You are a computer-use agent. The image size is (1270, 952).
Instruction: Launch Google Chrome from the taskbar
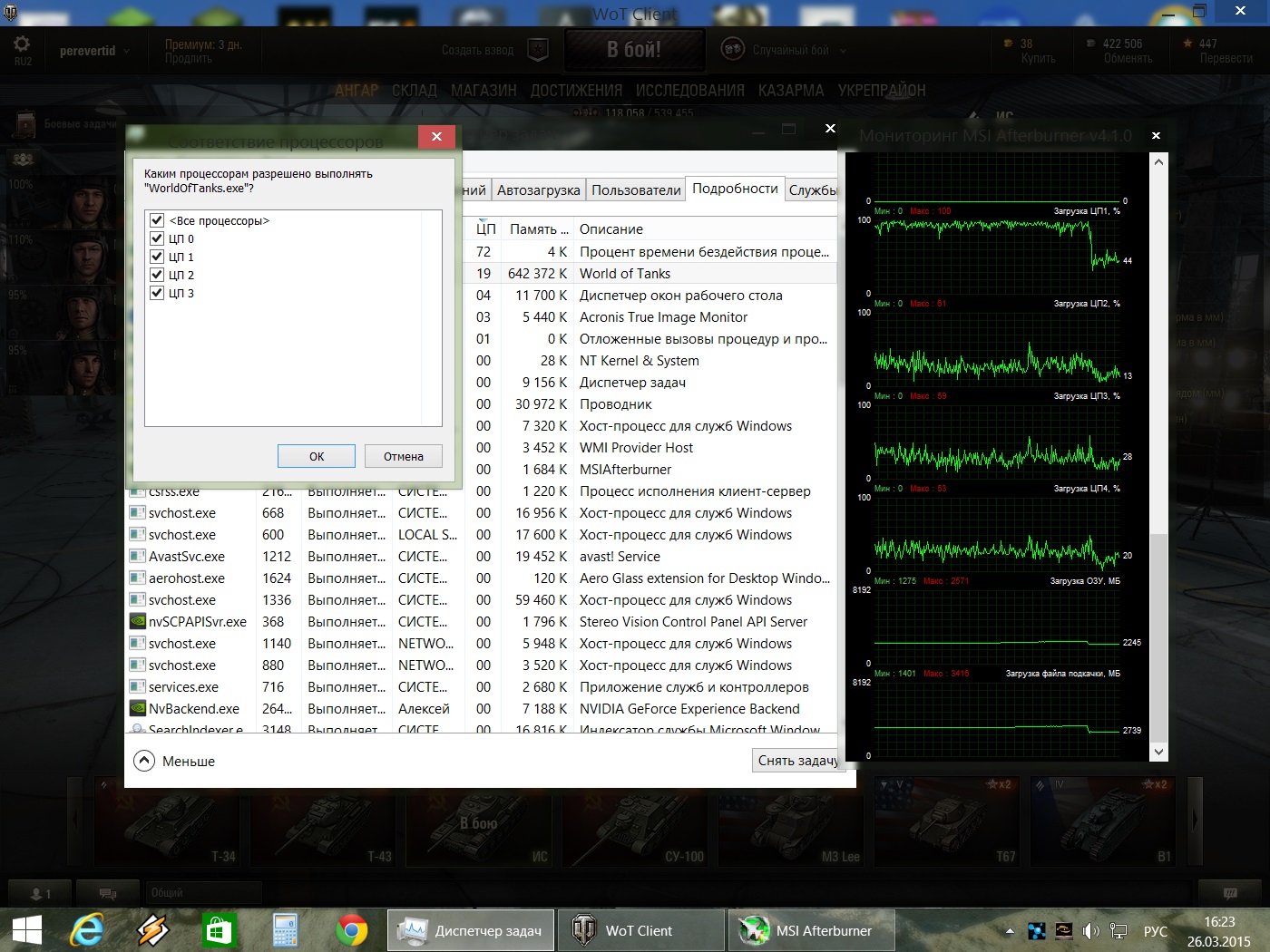pyautogui.click(x=352, y=930)
